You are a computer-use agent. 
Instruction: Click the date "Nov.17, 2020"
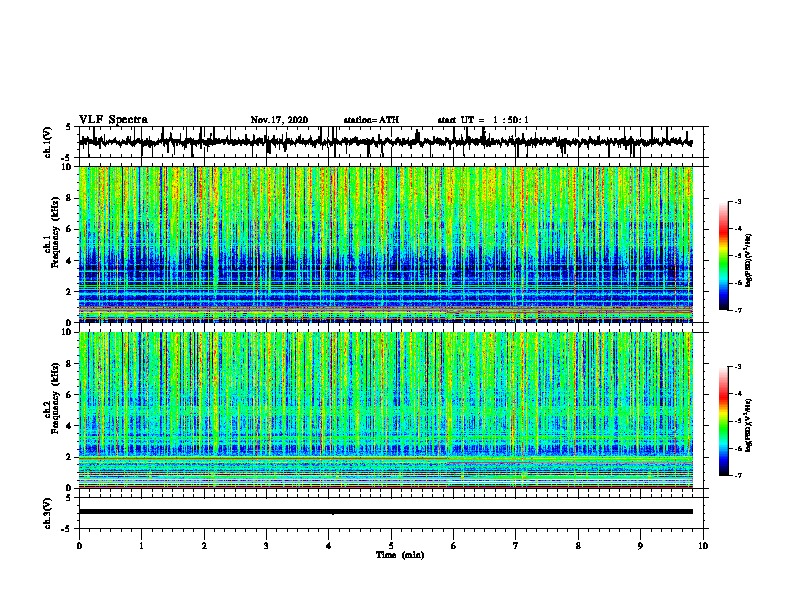pos(279,120)
